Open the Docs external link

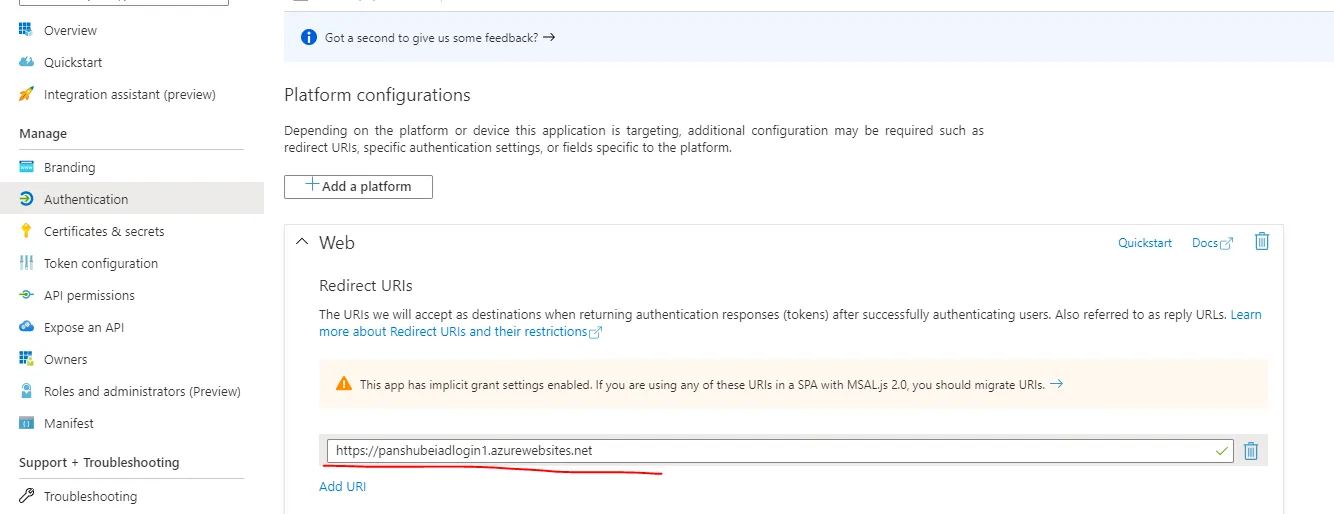pos(1212,243)
